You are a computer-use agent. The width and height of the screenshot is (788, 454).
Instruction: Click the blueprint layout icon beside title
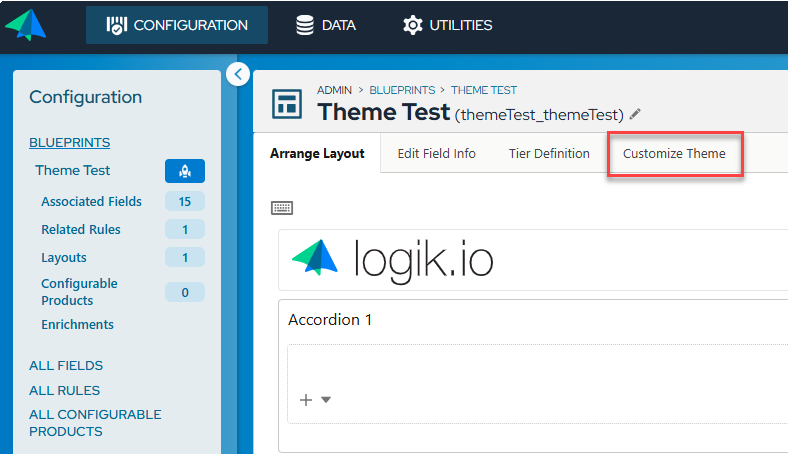(287, 104)
